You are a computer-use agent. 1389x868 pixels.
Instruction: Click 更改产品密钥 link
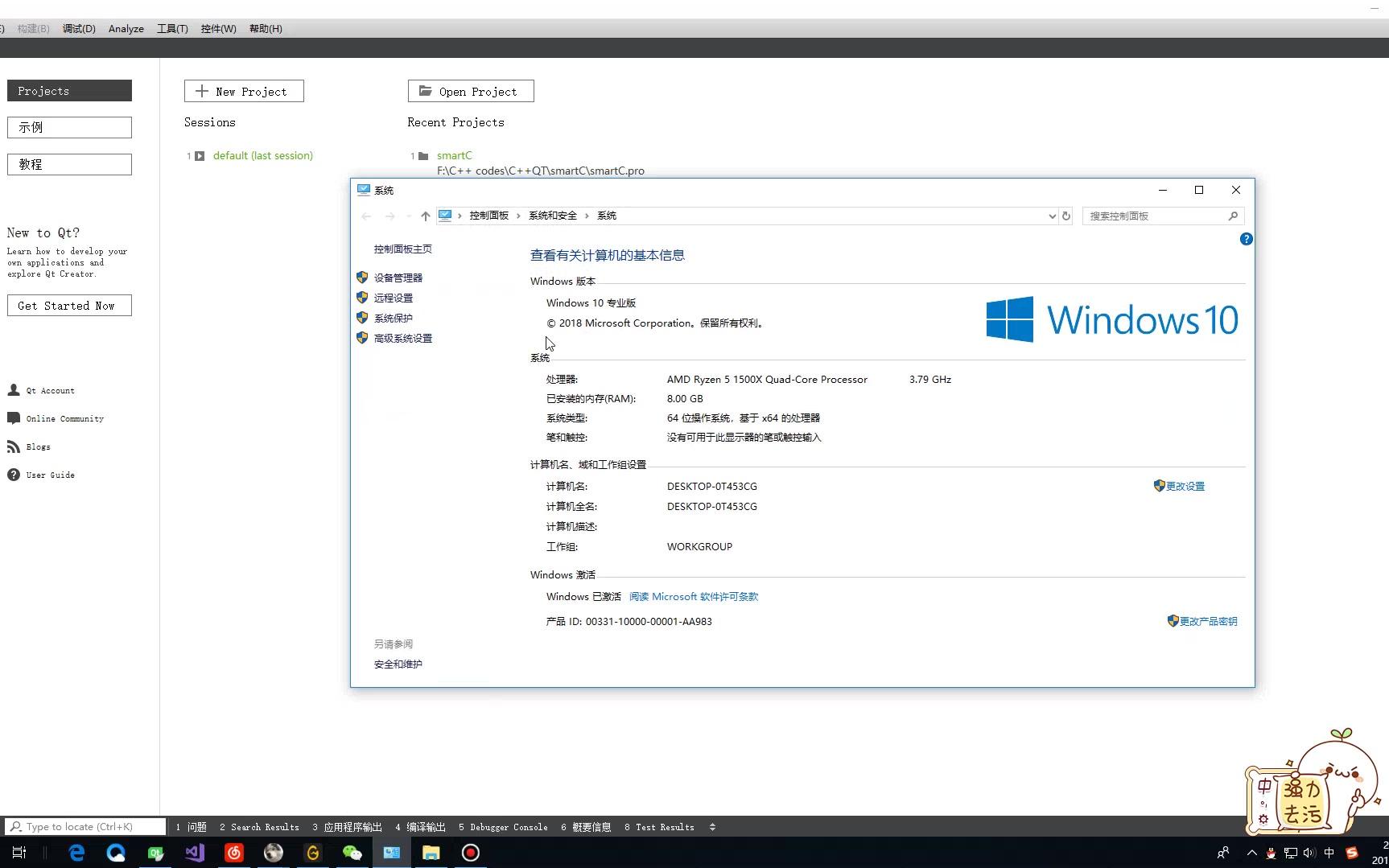[x=1208, y=621]
